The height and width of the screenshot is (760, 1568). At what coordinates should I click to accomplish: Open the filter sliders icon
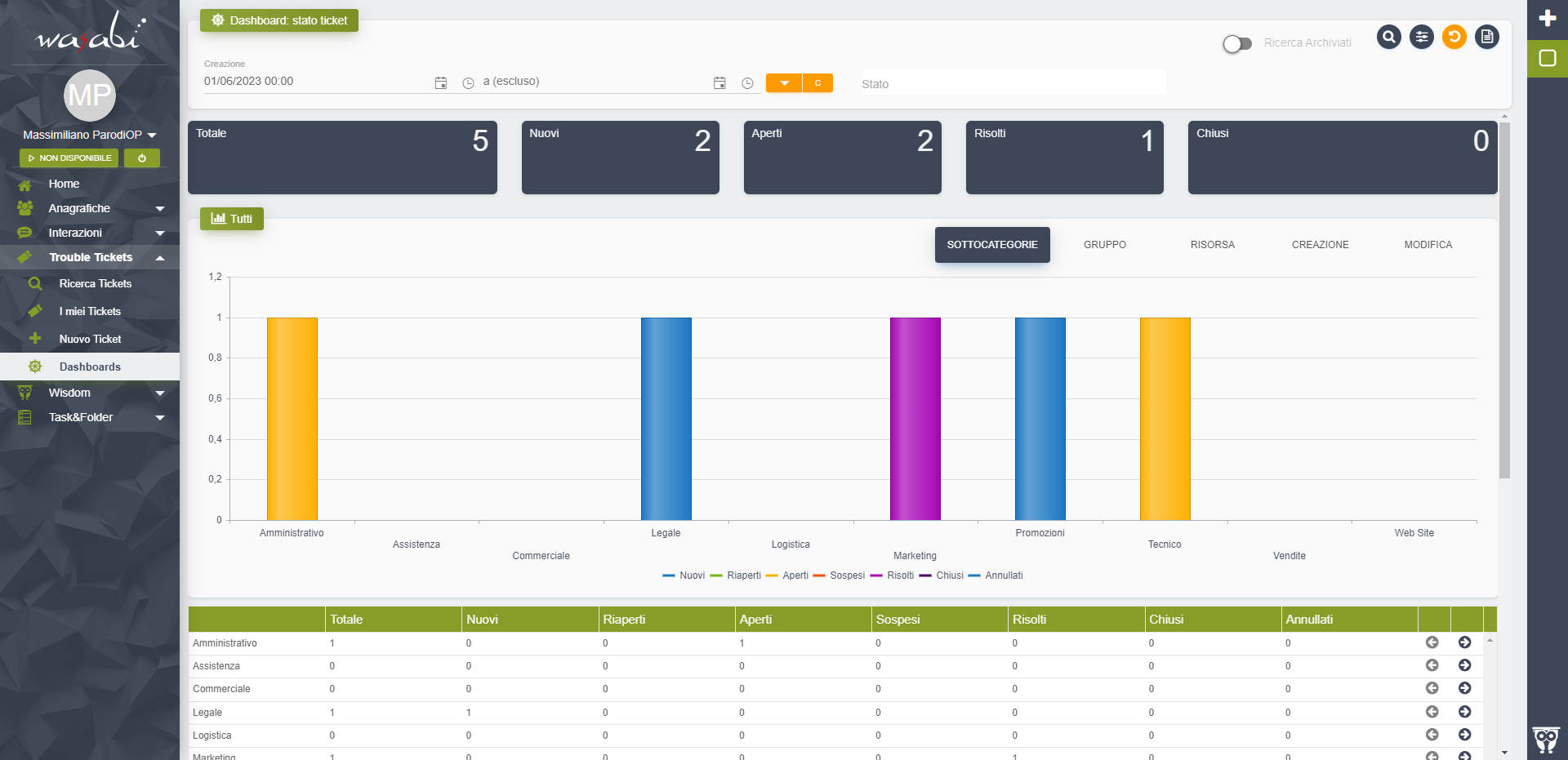1421,37
